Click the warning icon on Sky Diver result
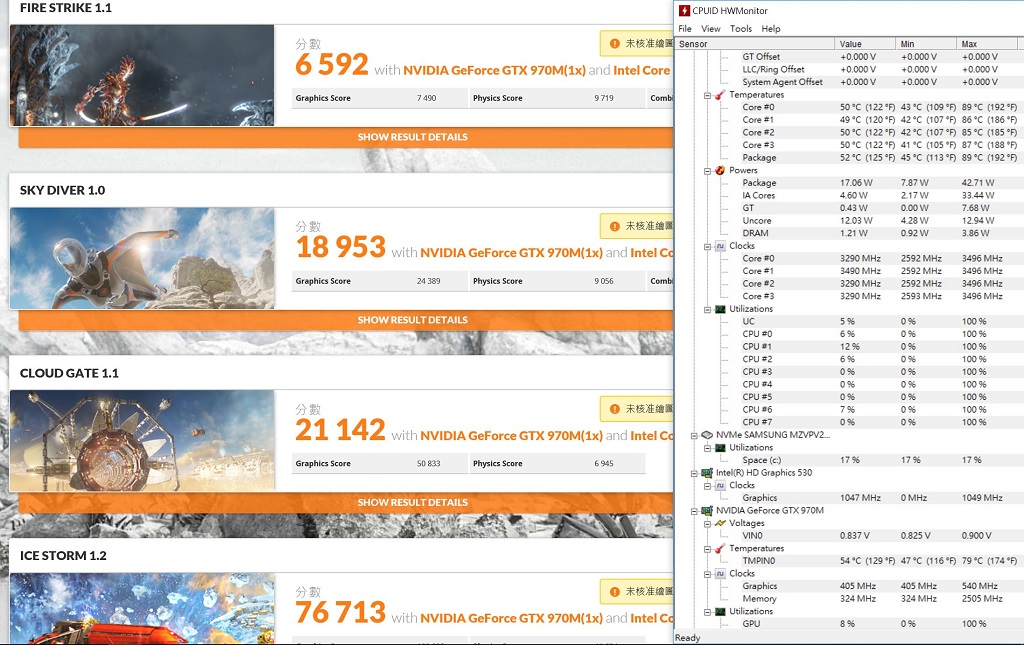 [x=615, y=227]
